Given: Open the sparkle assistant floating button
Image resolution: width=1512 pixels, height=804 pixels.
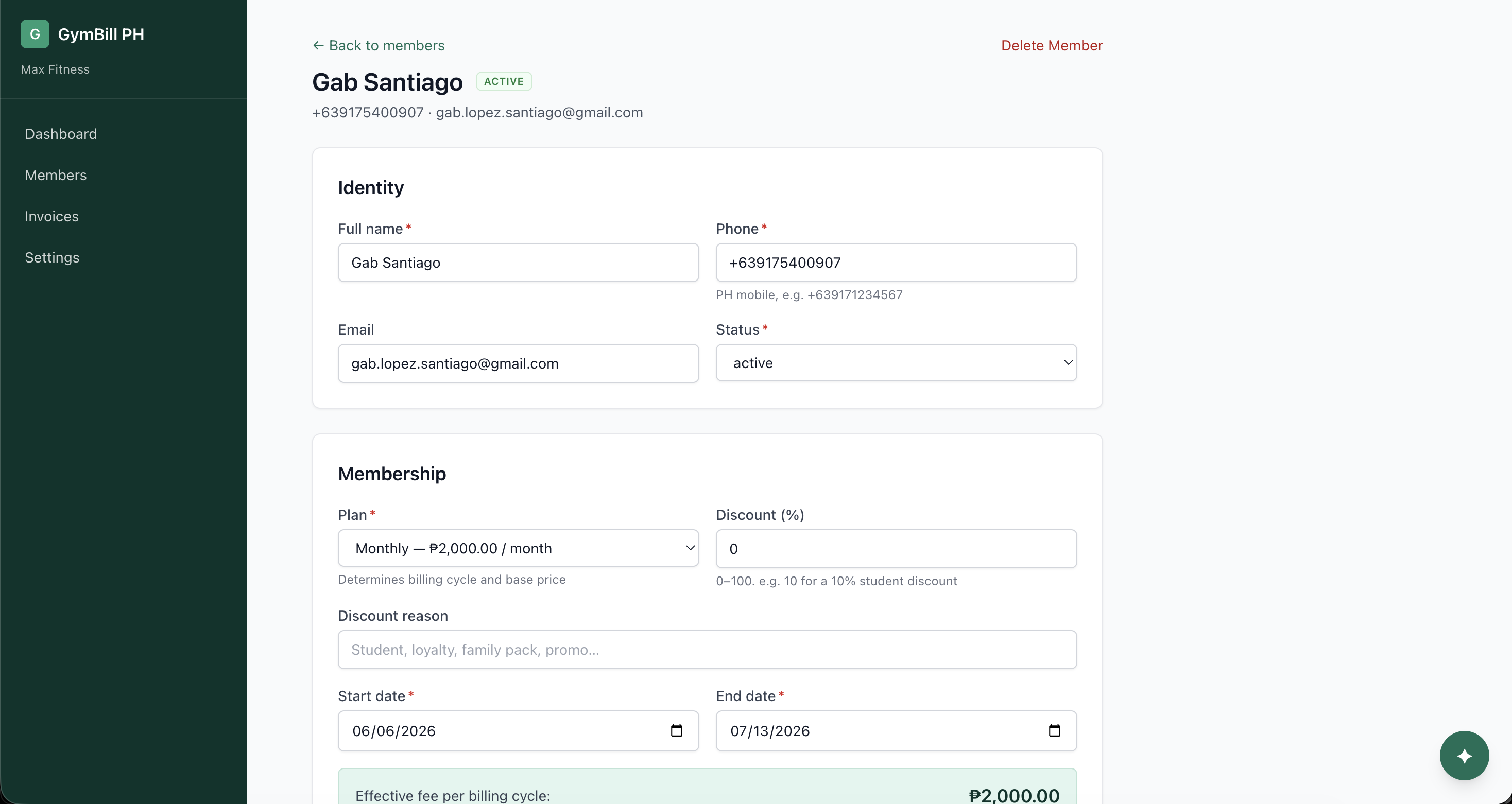Looking at the screenshot, I should [1464, 755].
